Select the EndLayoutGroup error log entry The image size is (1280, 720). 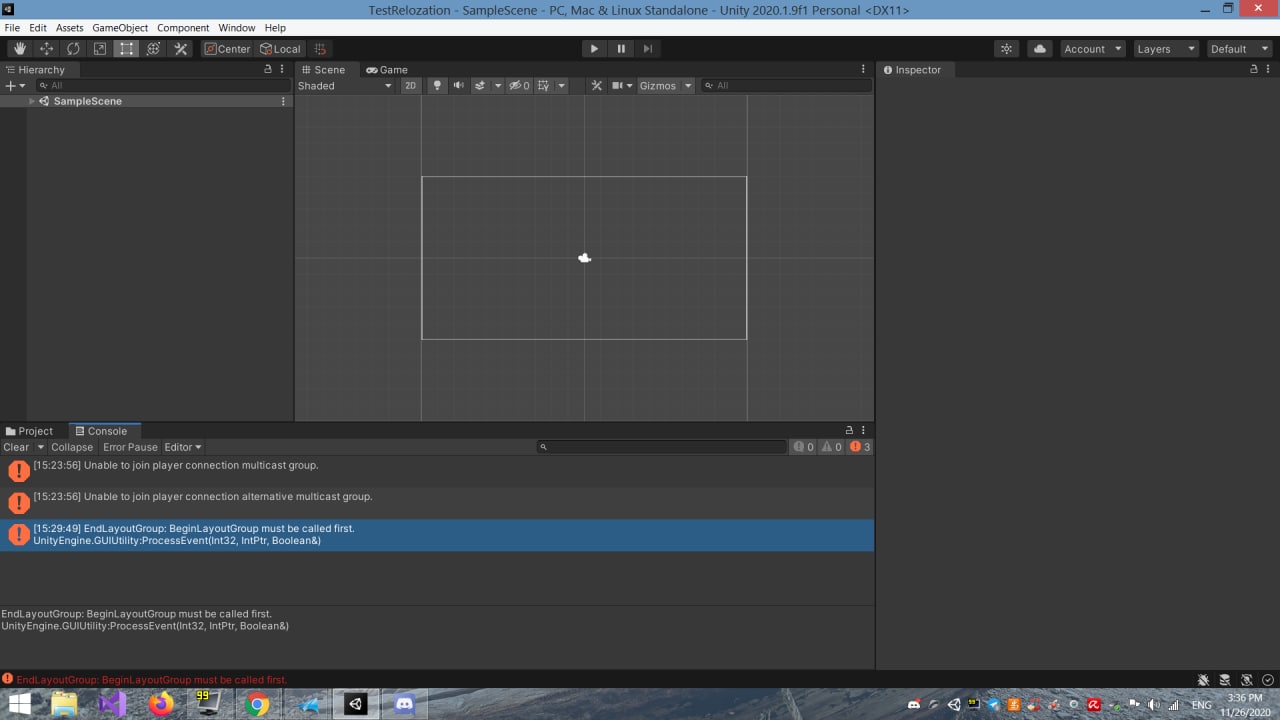coord(437,535)
